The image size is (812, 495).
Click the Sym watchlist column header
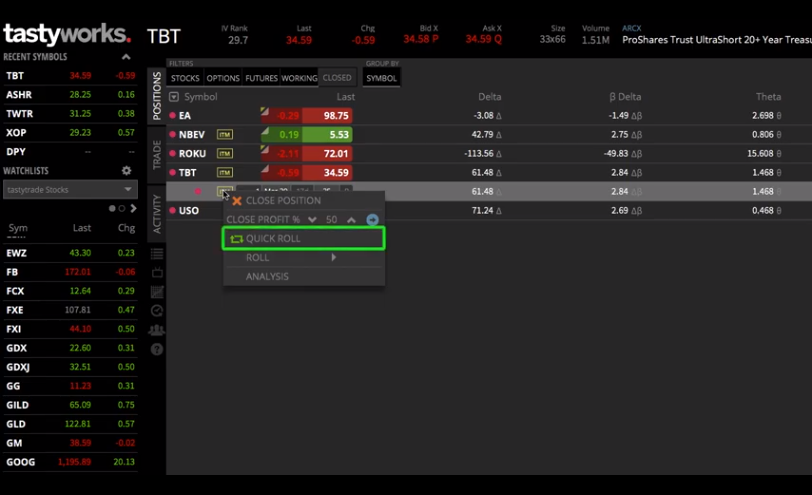(18, 228)
